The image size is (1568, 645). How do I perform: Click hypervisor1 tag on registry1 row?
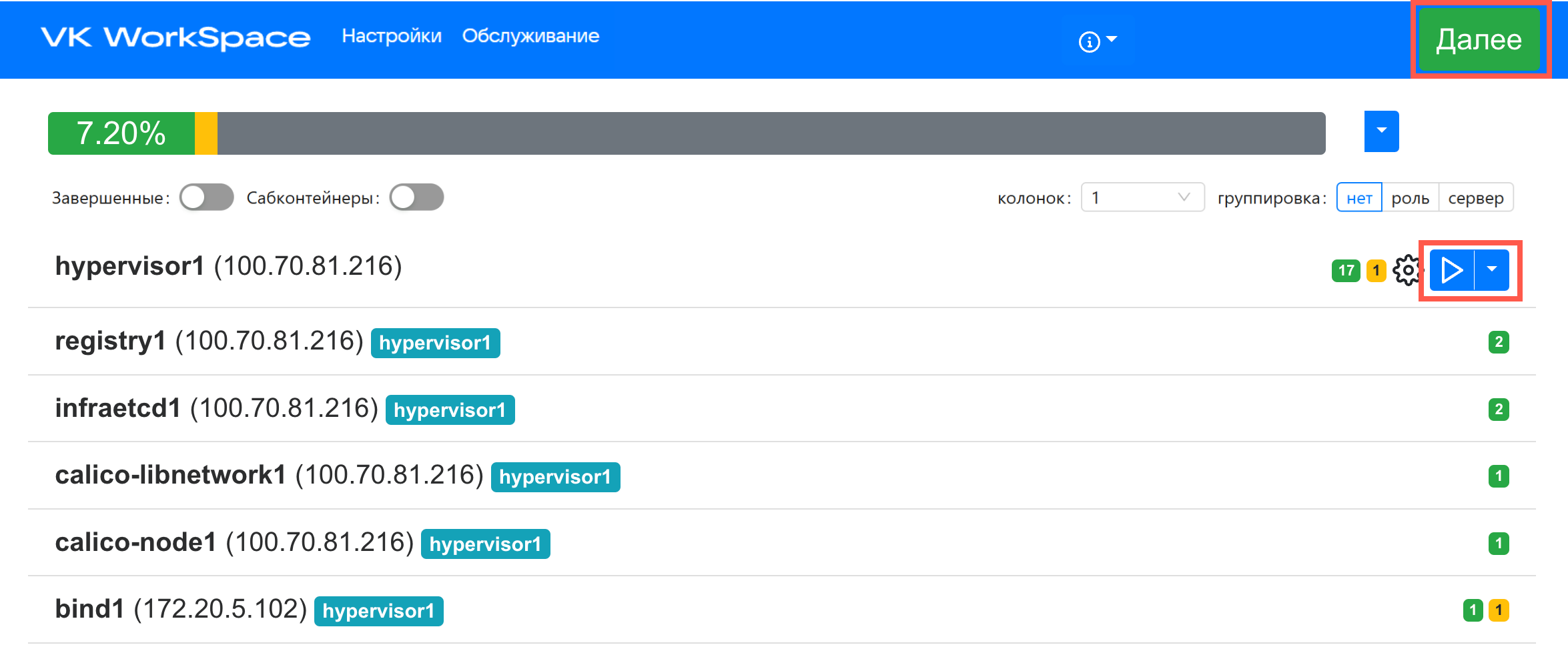(x=435, y=343)
